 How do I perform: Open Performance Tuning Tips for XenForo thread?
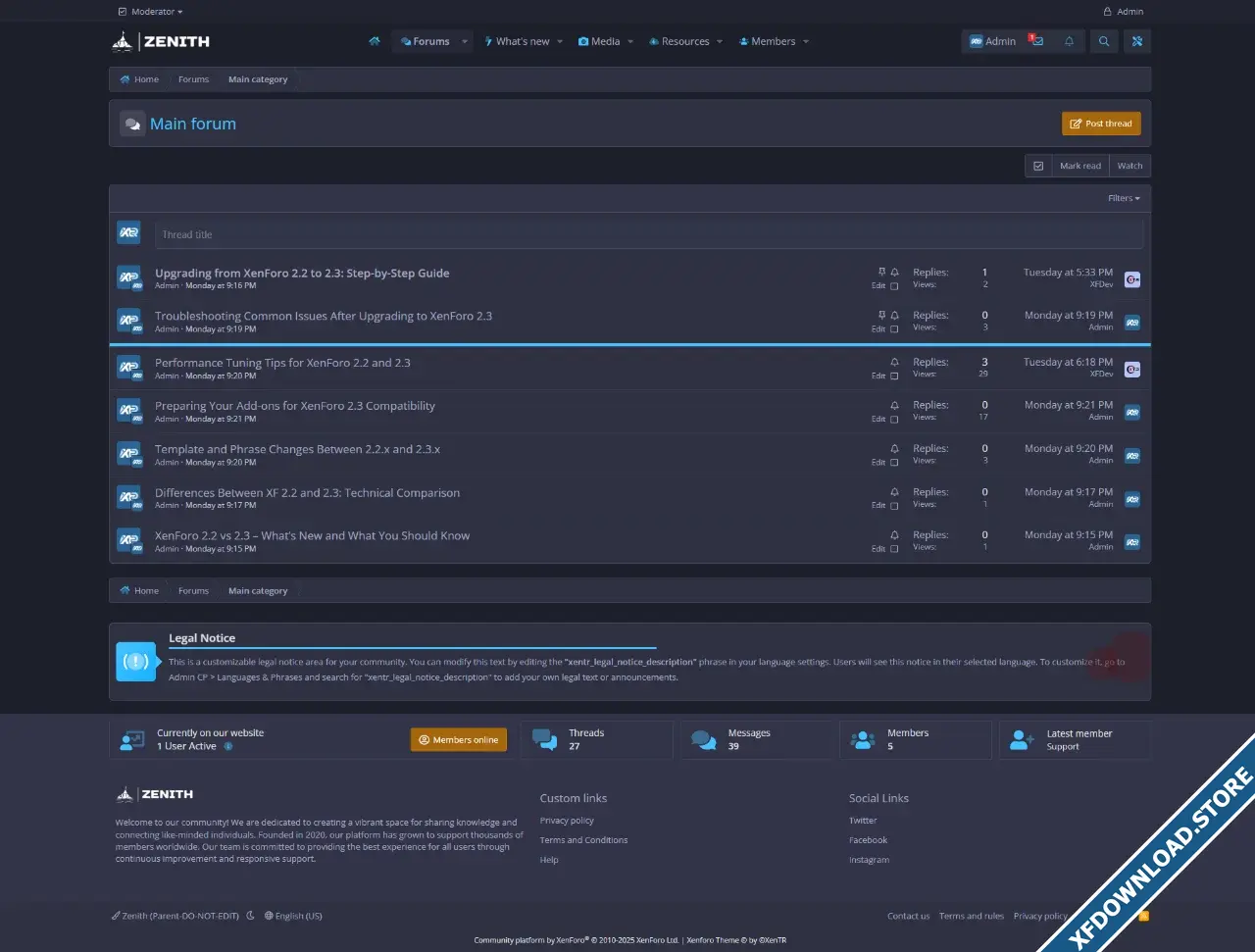click(x=282, y=363)
